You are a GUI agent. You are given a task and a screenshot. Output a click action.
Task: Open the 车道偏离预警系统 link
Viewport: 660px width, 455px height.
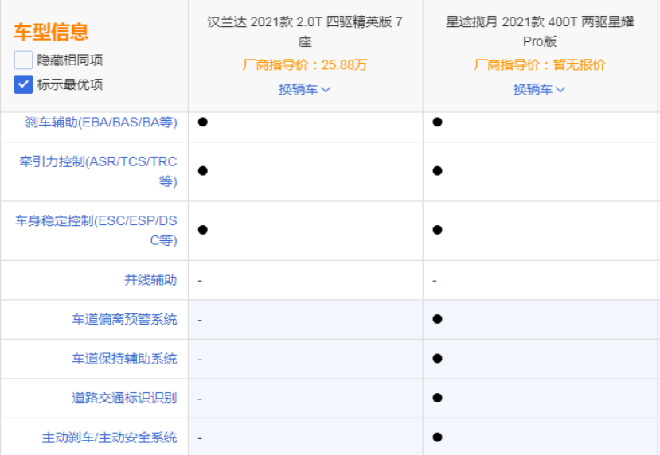(x=124, y=319)
